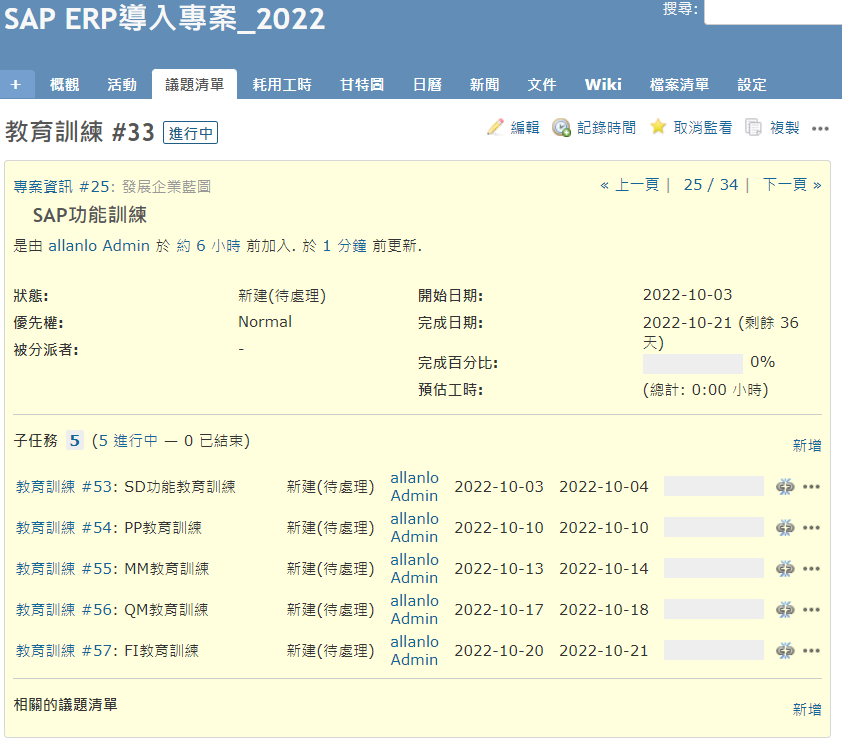
Task: Click the copy issue icon
Action: point(753,128)
